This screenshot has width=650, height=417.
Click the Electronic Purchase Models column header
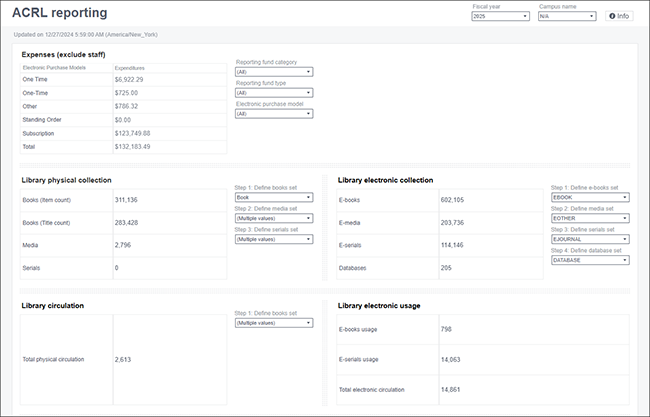coord(54,68)
